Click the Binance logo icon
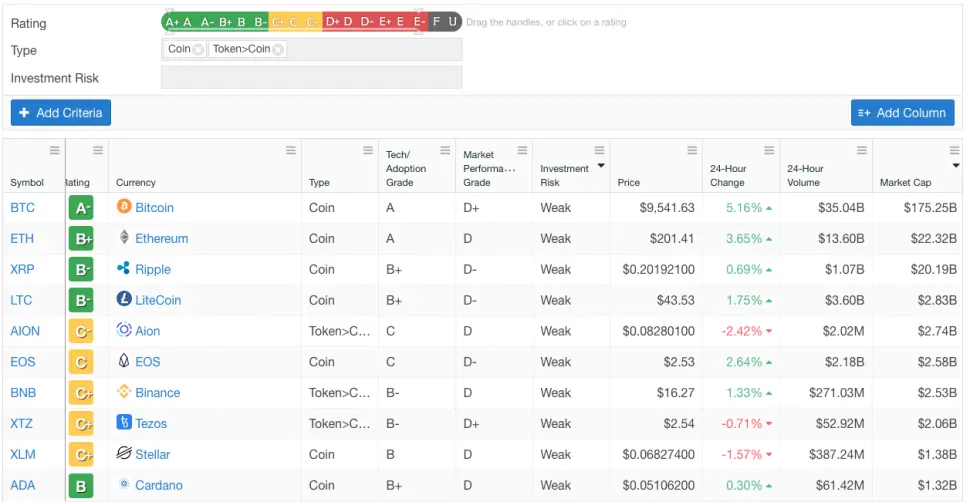Viewport: 970px width, 502px height. [124, 392]
